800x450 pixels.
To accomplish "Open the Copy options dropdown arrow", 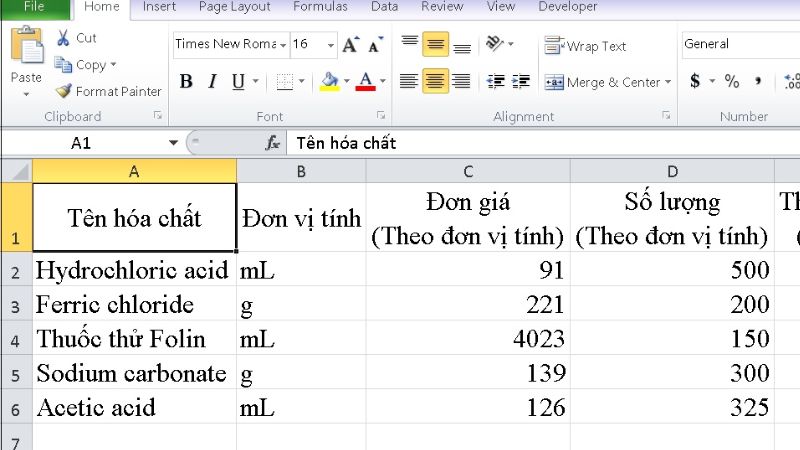I will [x=113, y=64].
